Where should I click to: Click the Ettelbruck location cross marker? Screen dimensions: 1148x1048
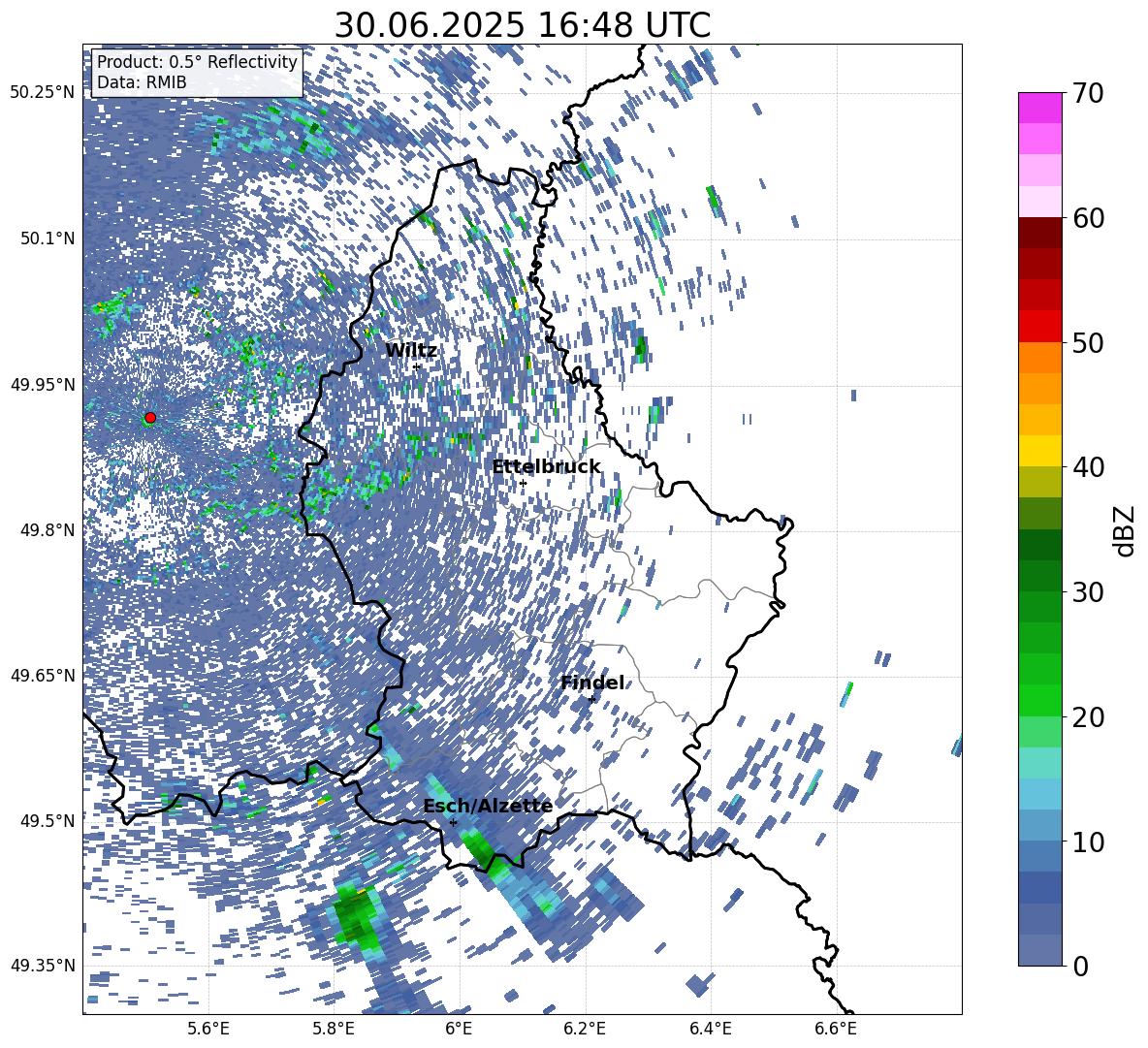523,483
